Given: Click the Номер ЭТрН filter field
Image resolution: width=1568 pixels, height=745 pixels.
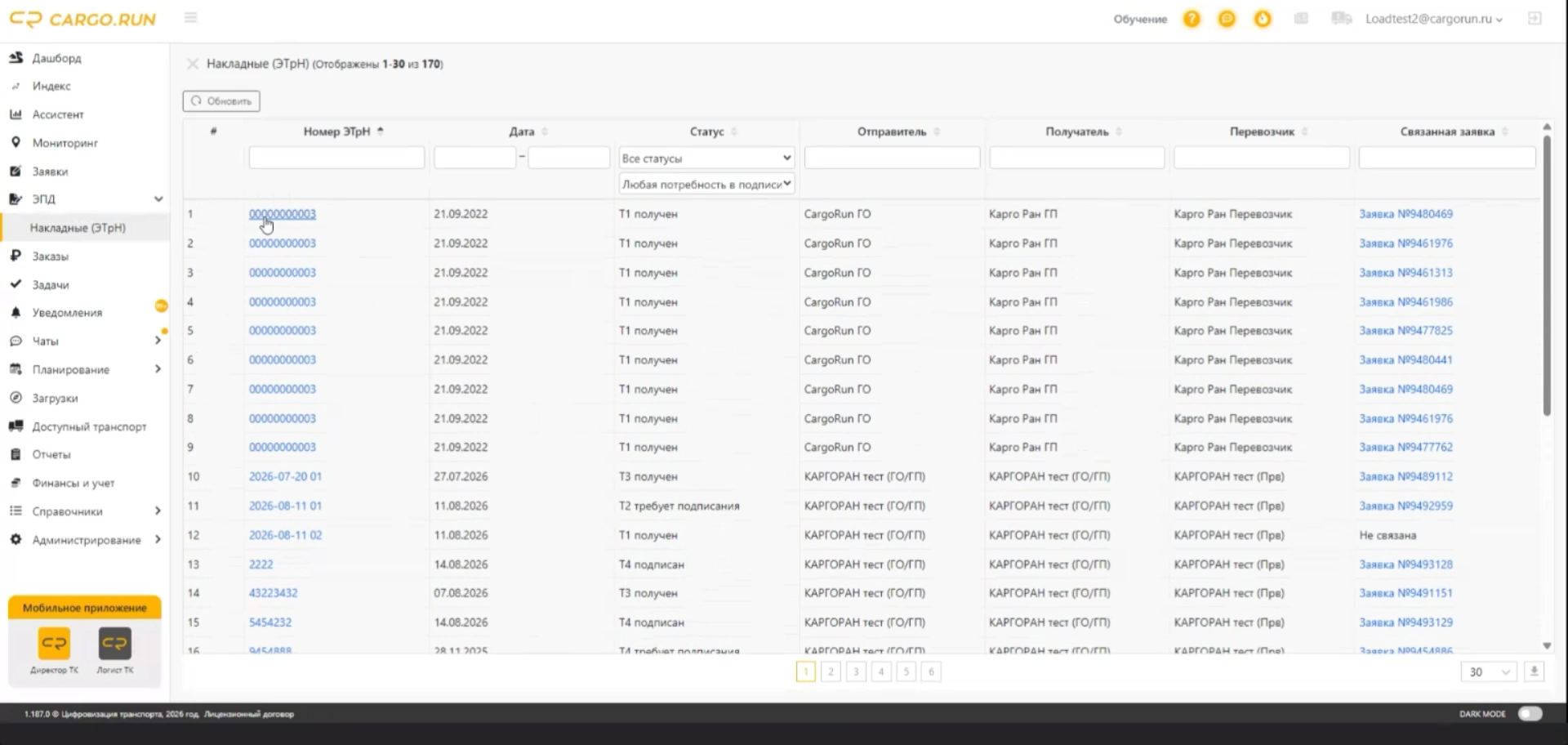Looking at the screenshot, I should click(336, 158).
